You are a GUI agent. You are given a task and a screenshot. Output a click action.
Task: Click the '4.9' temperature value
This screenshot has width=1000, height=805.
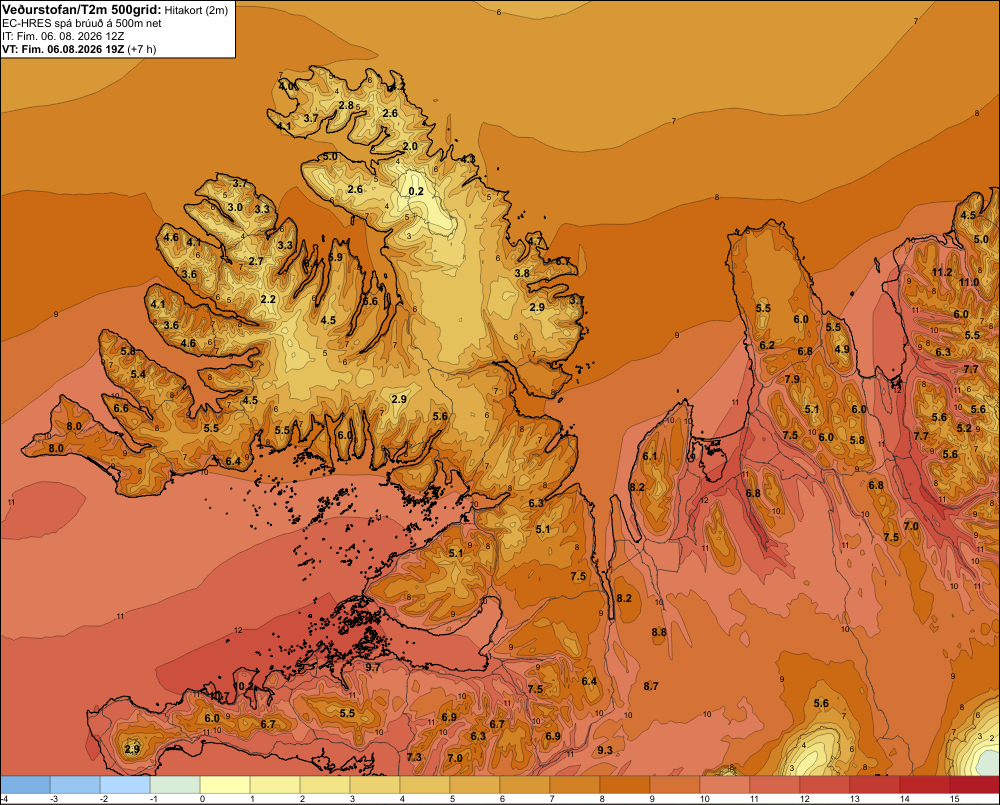[x=842, y=349]
